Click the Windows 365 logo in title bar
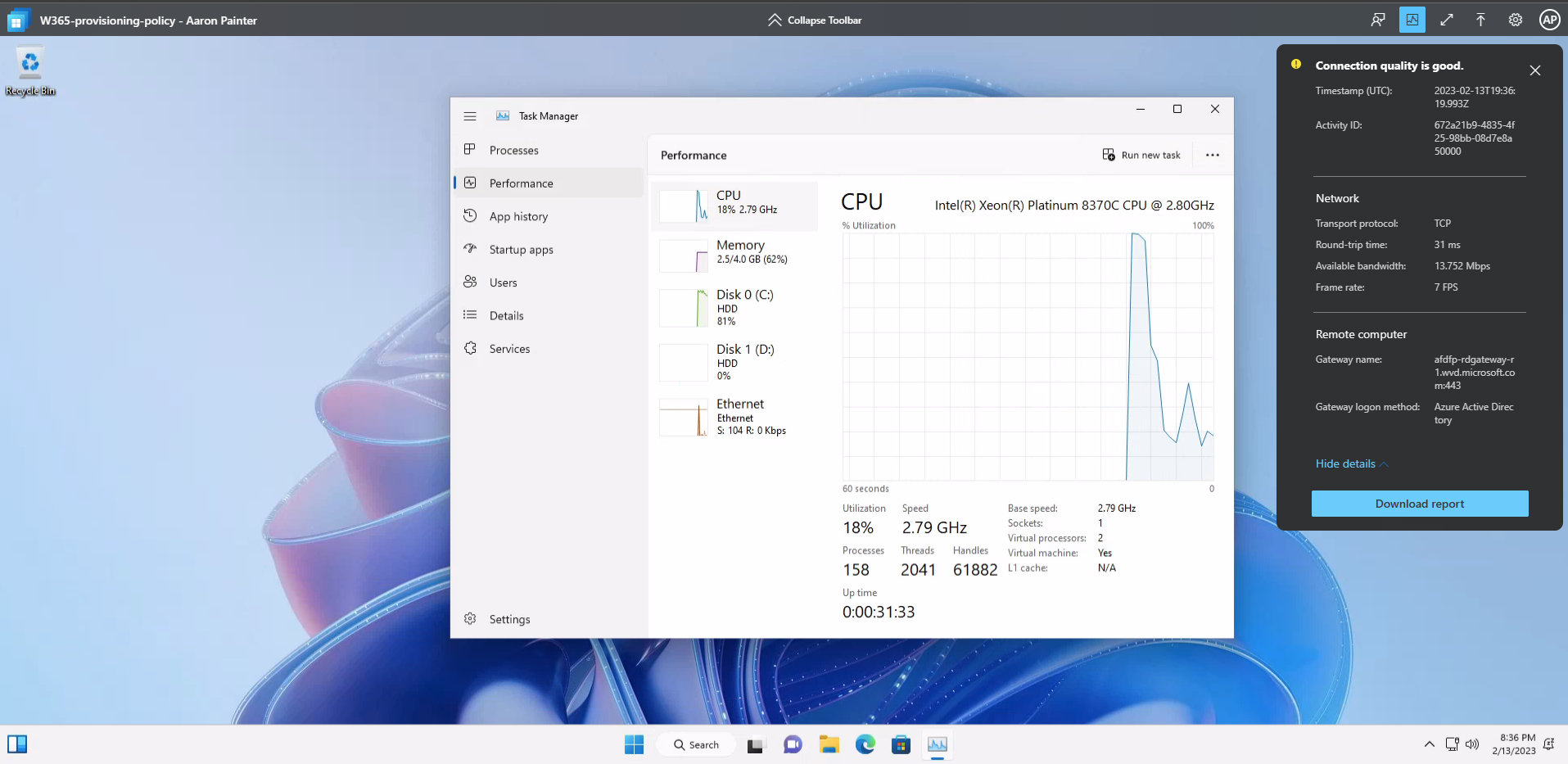The height and width of the screenshot is (764, 1568). coord(17,20)
